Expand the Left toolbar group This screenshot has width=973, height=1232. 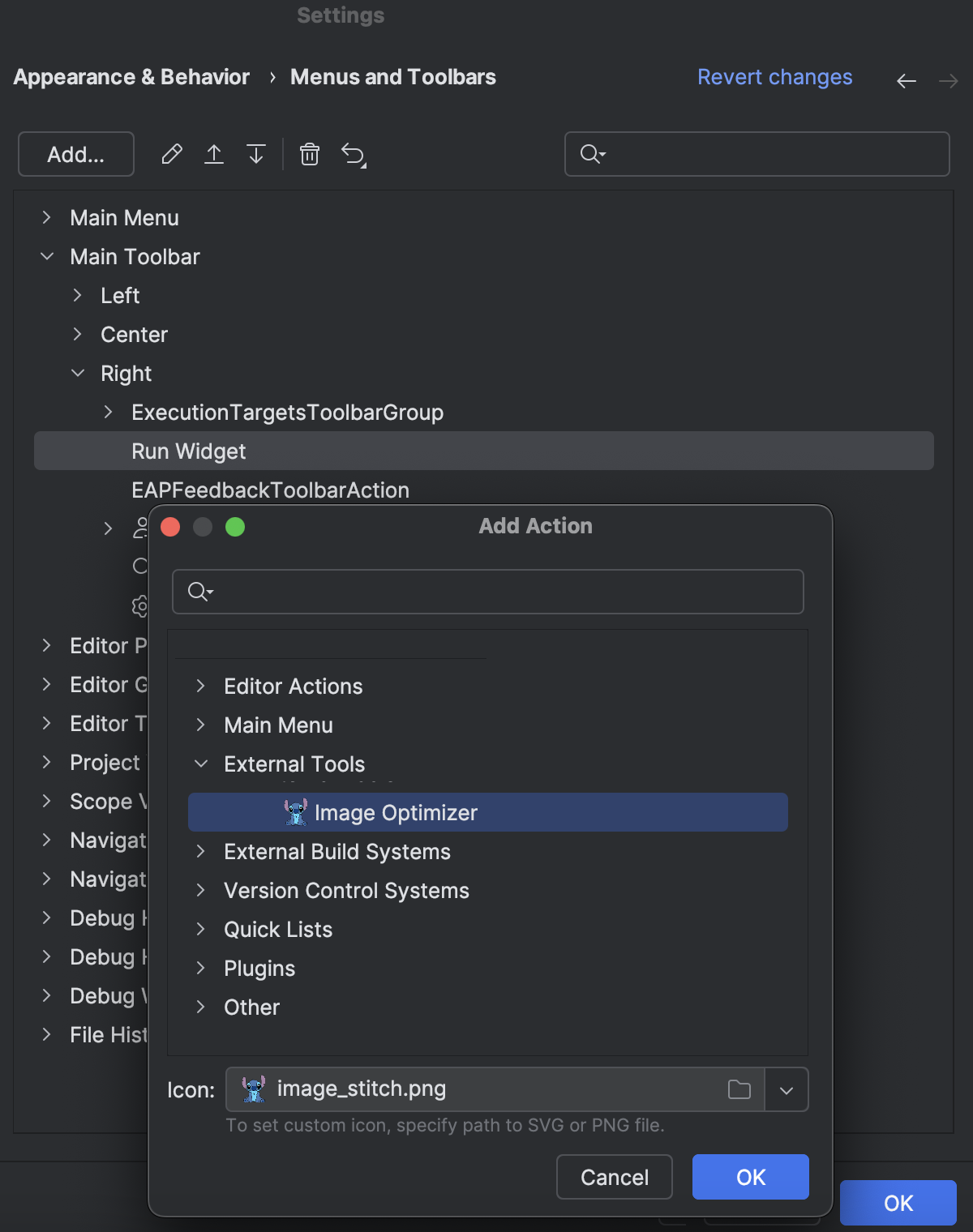[x=78, y=295]
